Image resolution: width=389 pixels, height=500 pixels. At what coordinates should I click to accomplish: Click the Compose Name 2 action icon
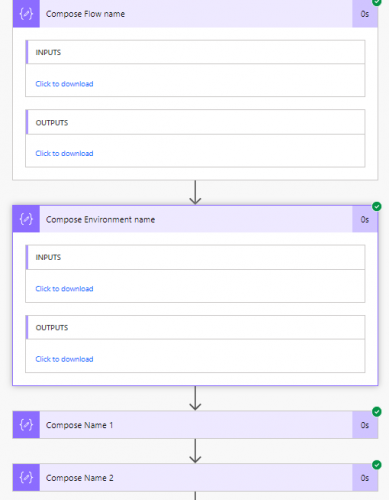26,477
